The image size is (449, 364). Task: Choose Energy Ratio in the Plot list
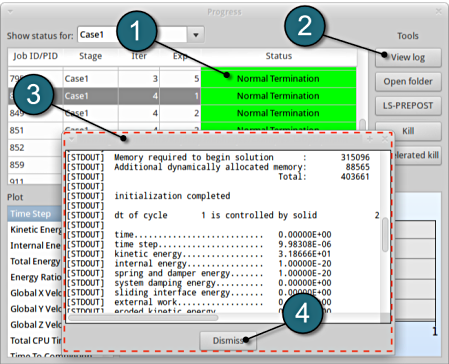[x=35, y=277]
